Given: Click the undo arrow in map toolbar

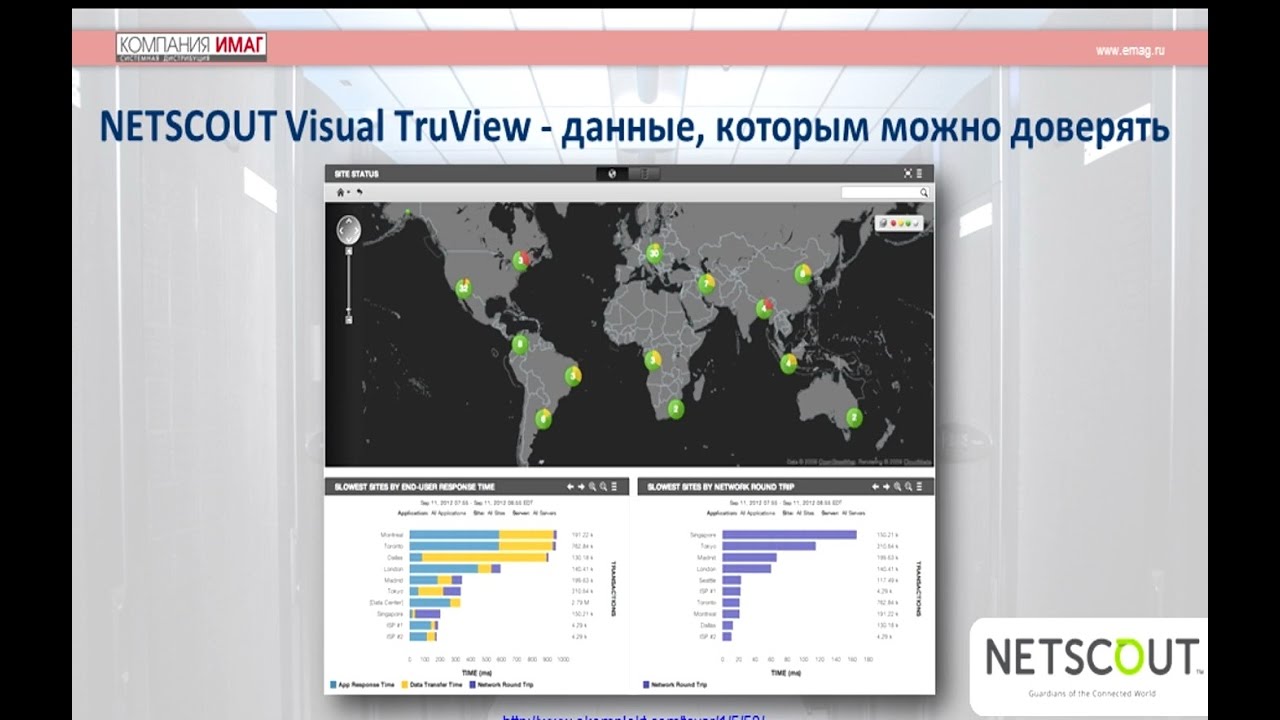Looking at the screenshot, I should [360, 192].
